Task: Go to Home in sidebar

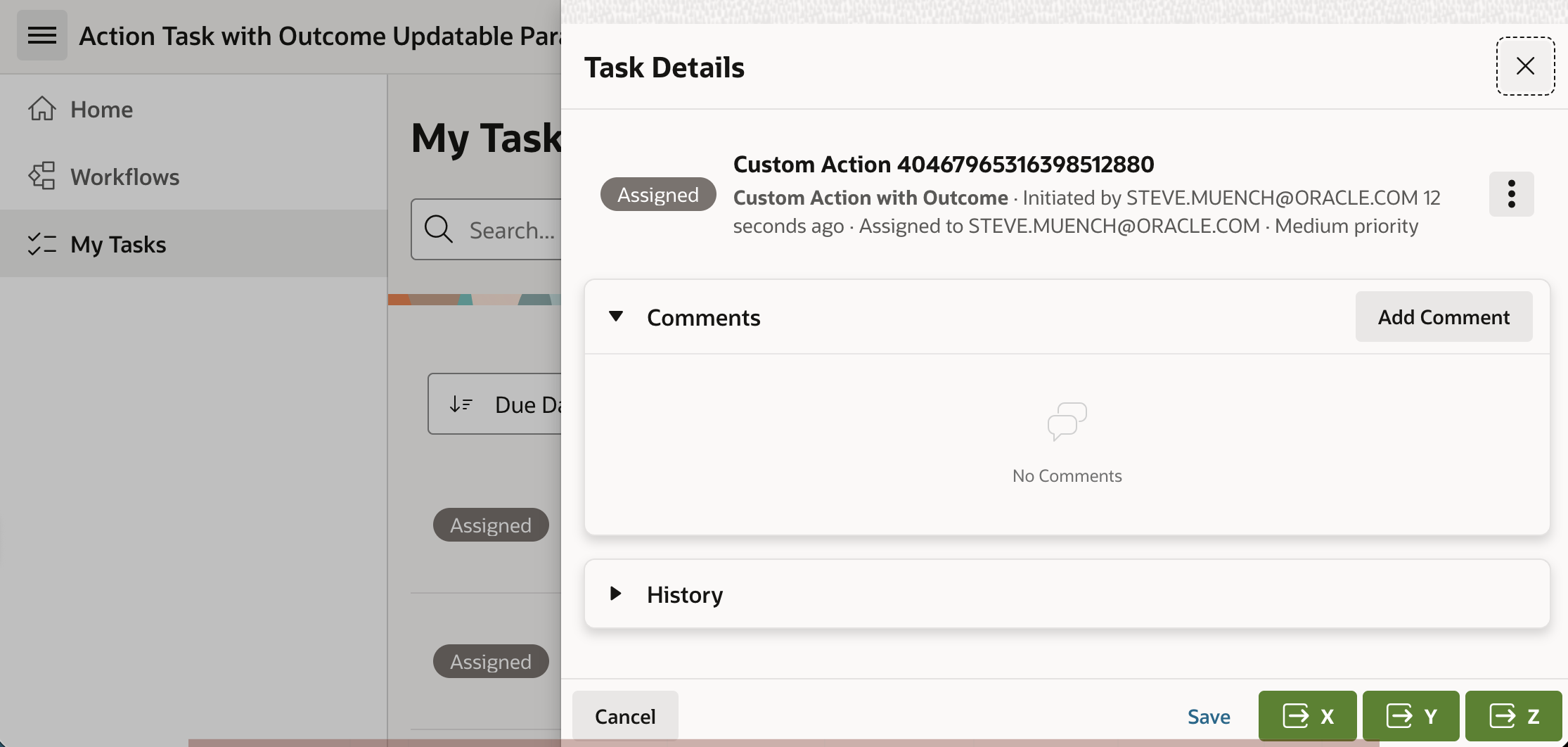Action: click(x=102, y=109)
